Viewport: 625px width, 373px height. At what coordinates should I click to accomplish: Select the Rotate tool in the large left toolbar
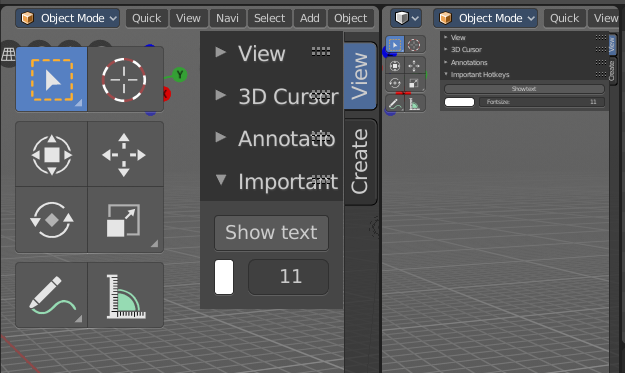[x=51, y=220]
